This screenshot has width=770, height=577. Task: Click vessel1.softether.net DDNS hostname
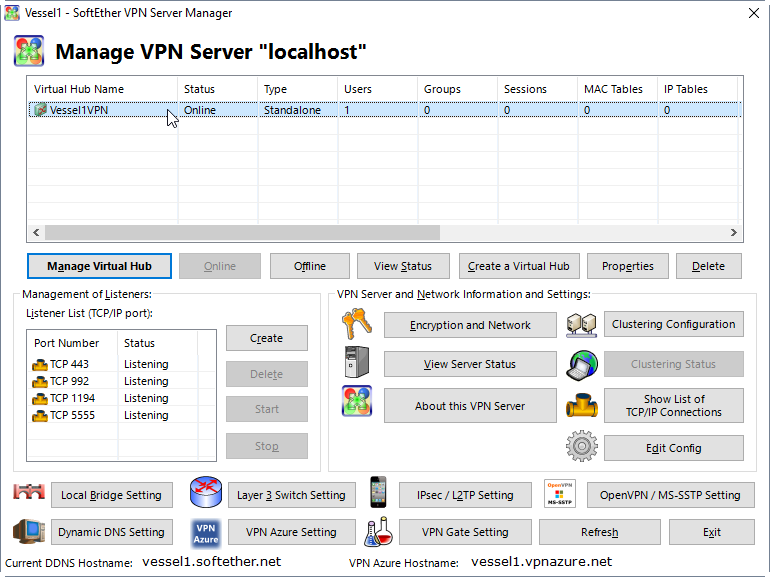[212, 561]
